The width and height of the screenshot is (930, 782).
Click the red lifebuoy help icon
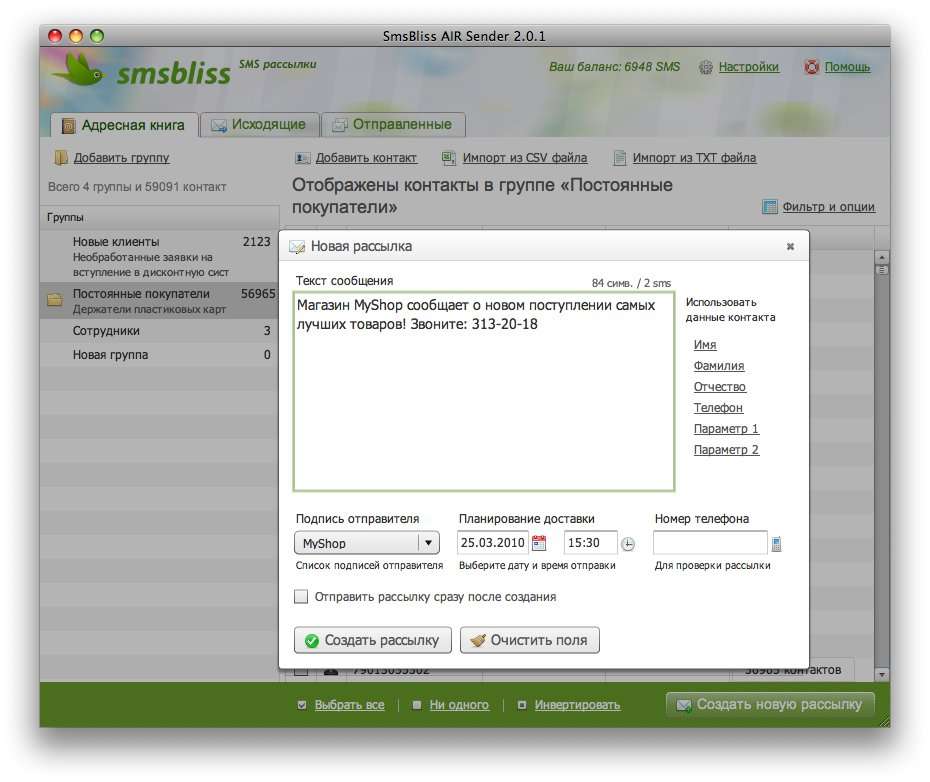click(811, 67)
